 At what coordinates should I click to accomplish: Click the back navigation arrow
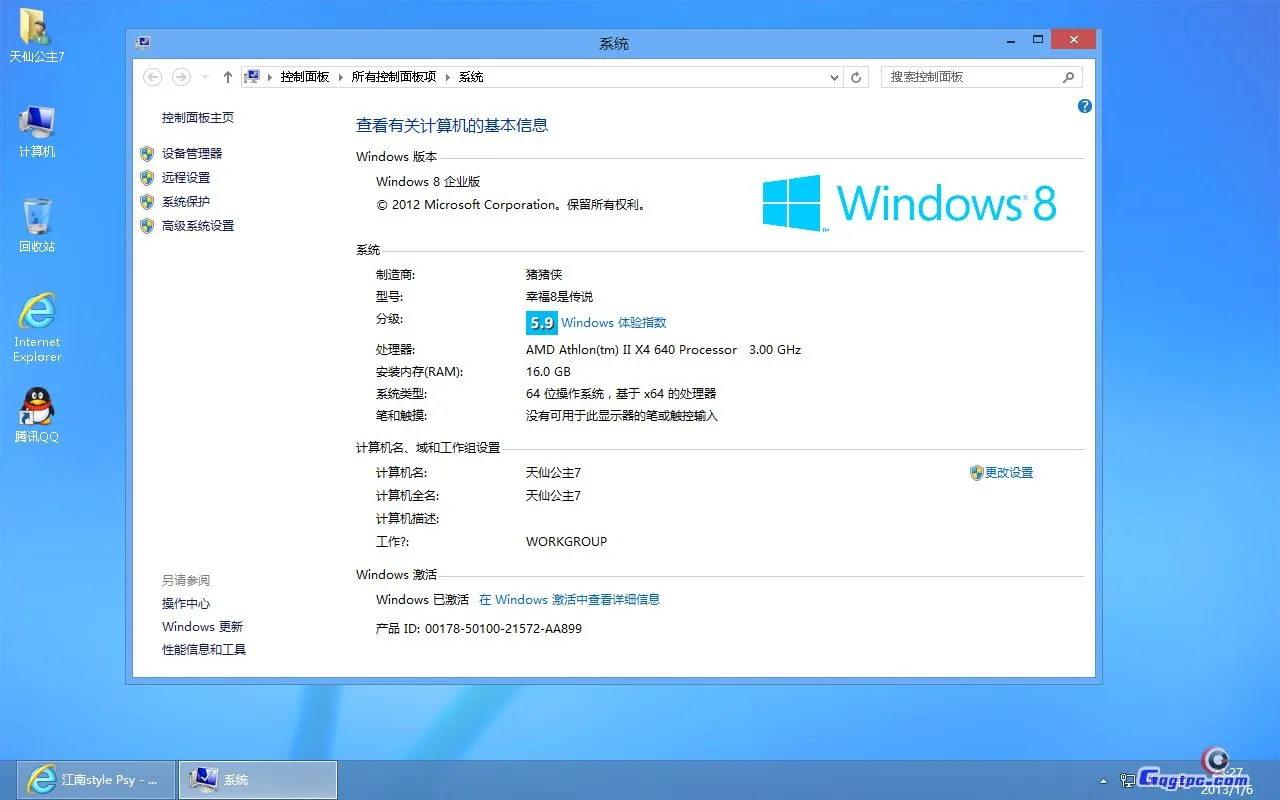tap(152, 76)
